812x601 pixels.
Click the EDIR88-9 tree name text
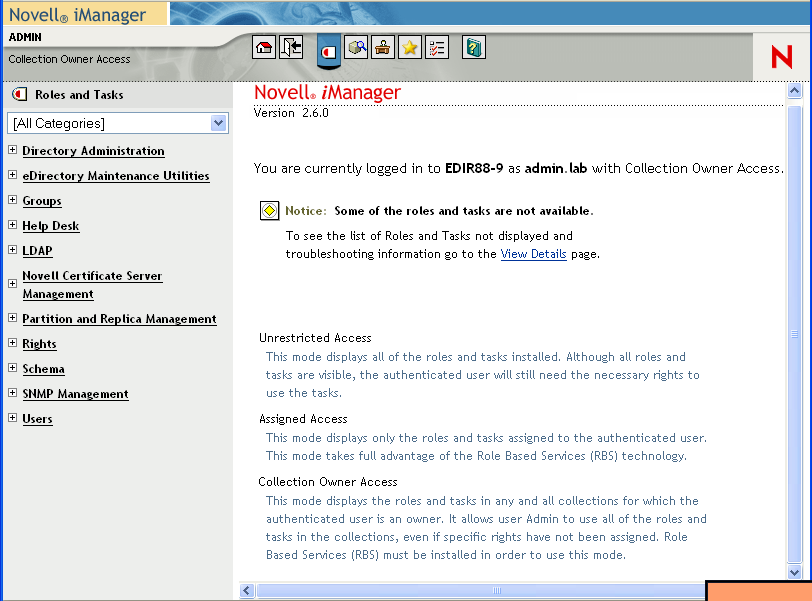(x=474, y=168)
